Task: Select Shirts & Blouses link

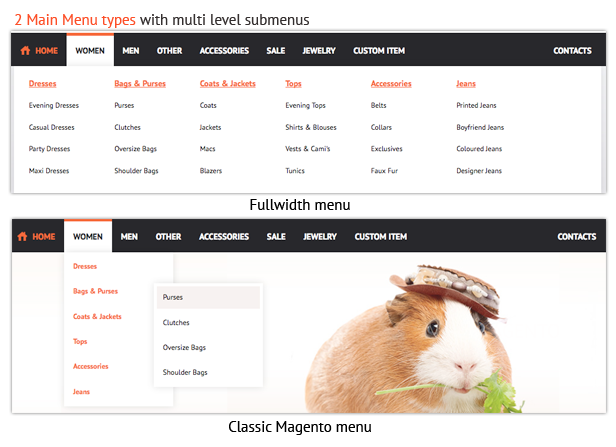Action: [311, 127]
